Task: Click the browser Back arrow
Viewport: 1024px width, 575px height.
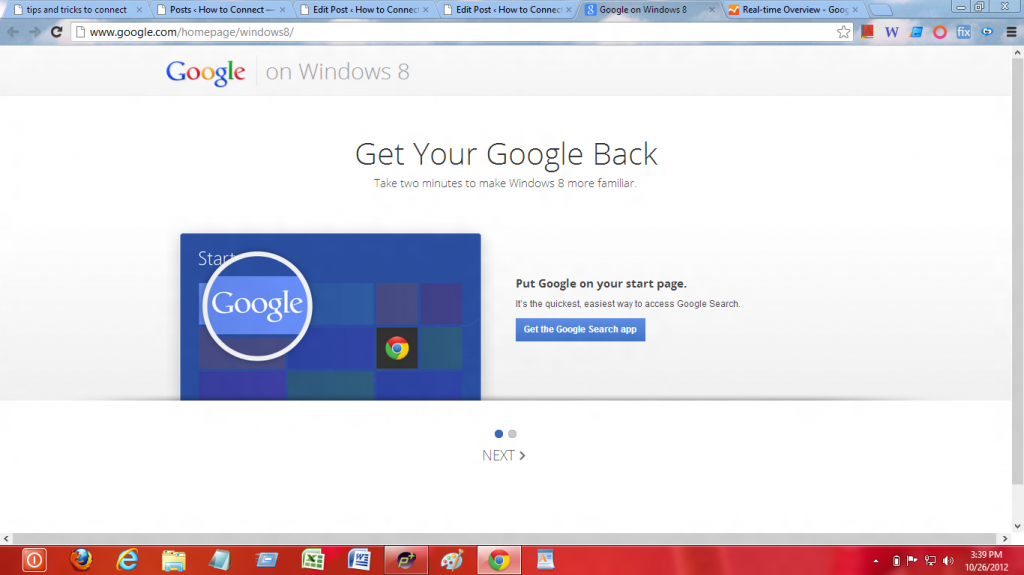Action: (13, 31)
